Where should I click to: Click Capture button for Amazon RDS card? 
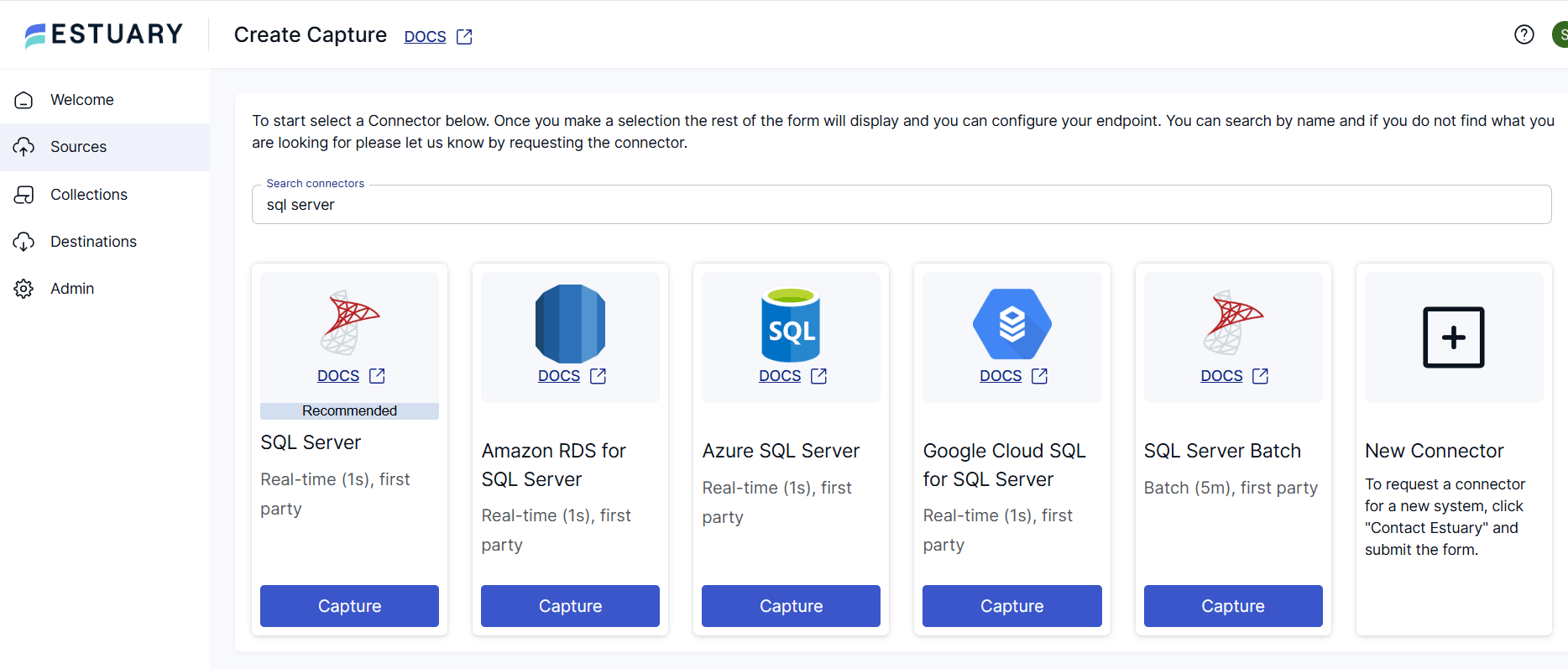570,606
